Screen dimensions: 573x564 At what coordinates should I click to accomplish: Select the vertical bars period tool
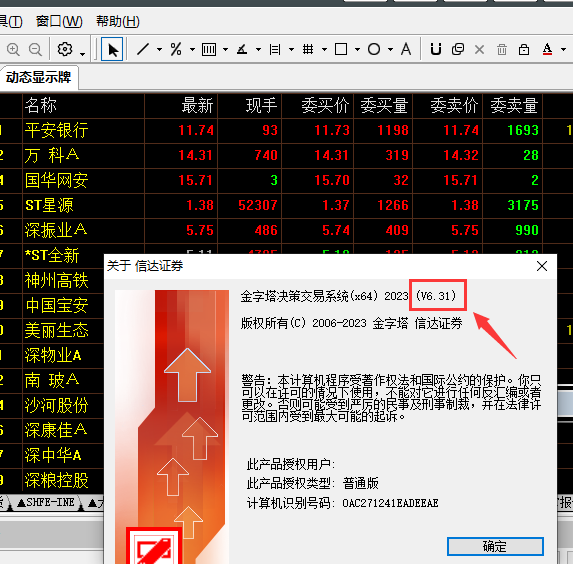click(209, 49)
